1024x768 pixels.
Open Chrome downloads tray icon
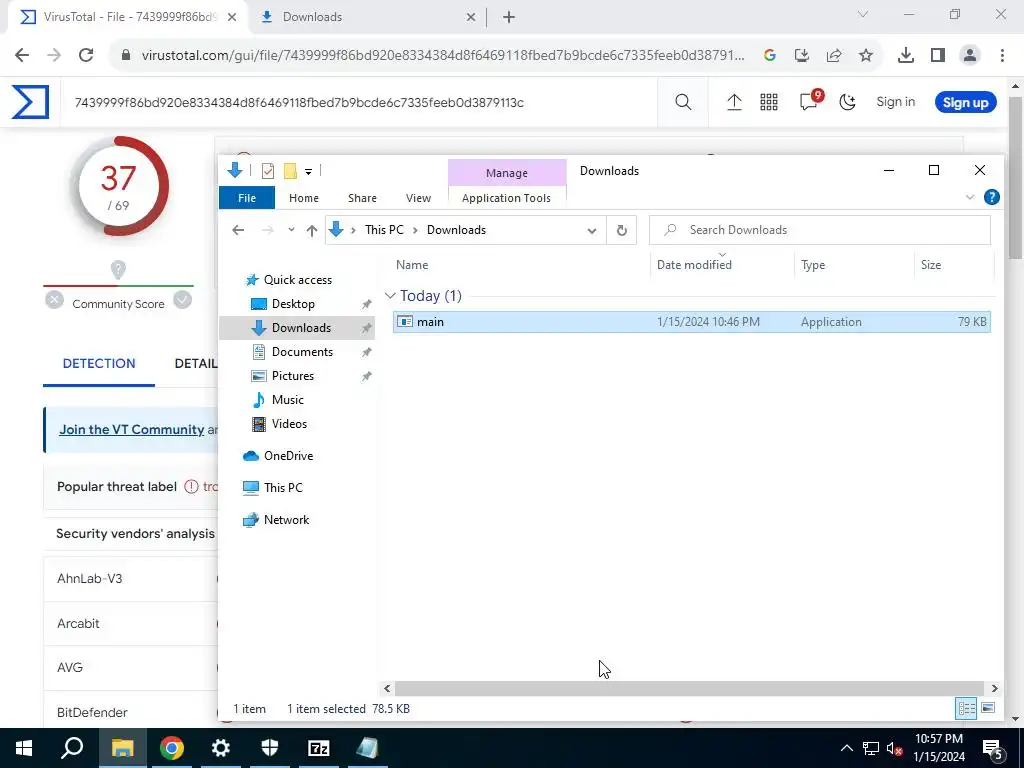pos(905,56)
